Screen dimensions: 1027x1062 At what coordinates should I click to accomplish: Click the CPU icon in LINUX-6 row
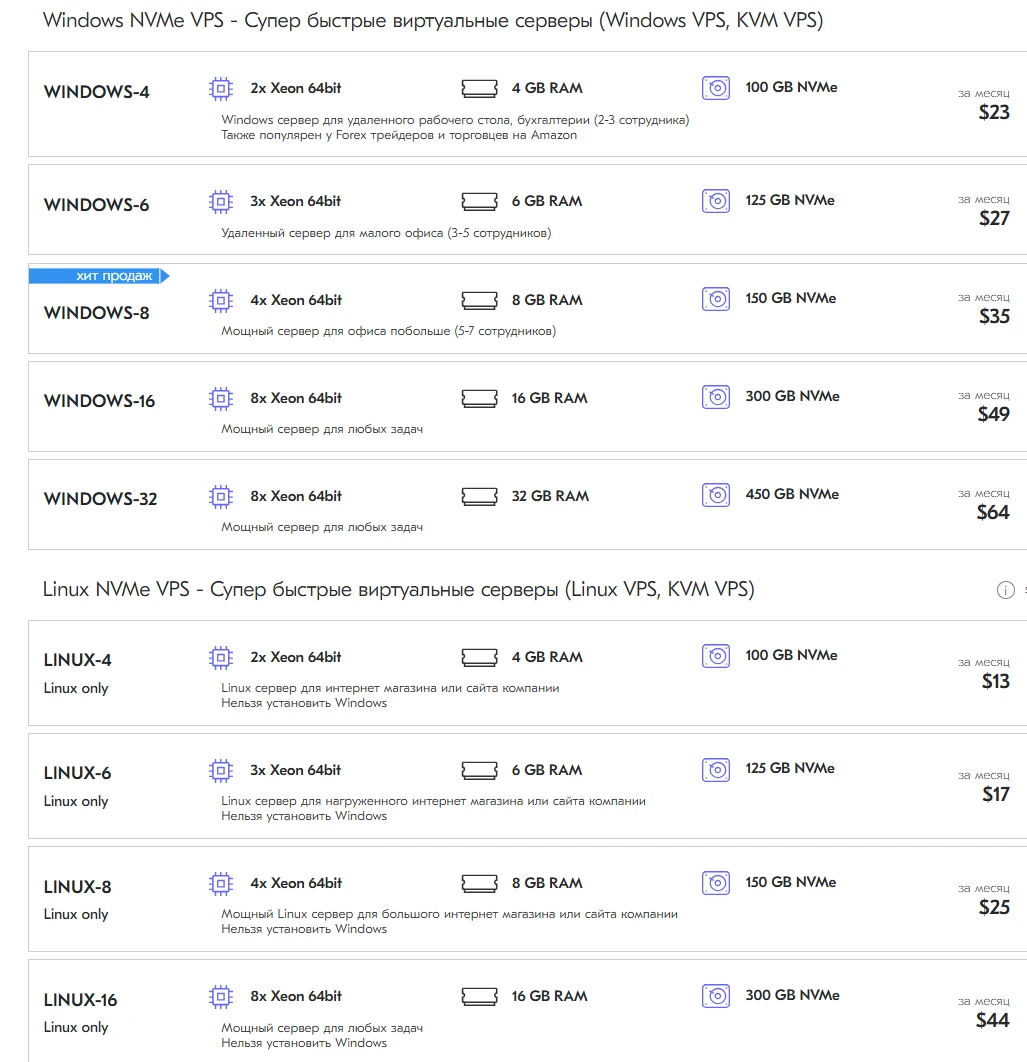pyautogui.click(x=220, y=770)
